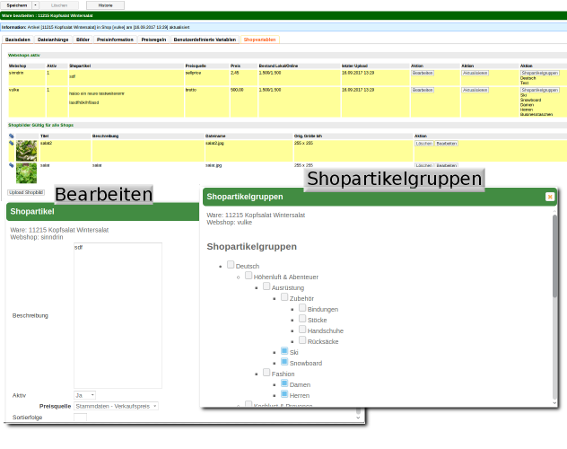Click the Shopartikelgruppen dialog vertical scrollbar
Image resolution: width=567 pixels, height=449 pixels.
click(x=555, y=256)
